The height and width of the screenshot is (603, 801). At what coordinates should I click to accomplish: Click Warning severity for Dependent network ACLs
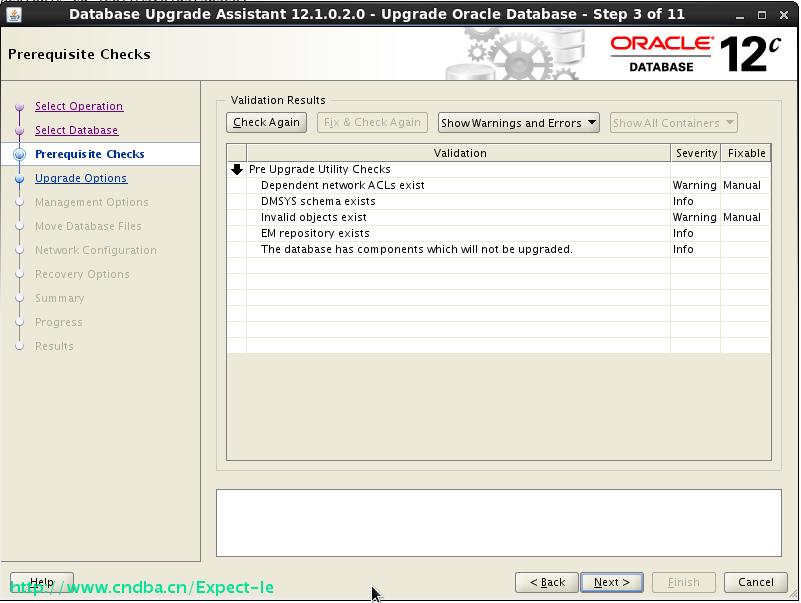tap(694, 185)
